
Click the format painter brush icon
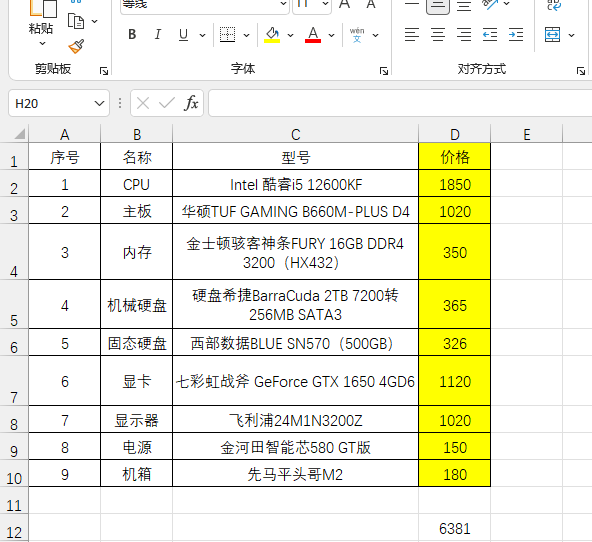click(x=76, y=46)
